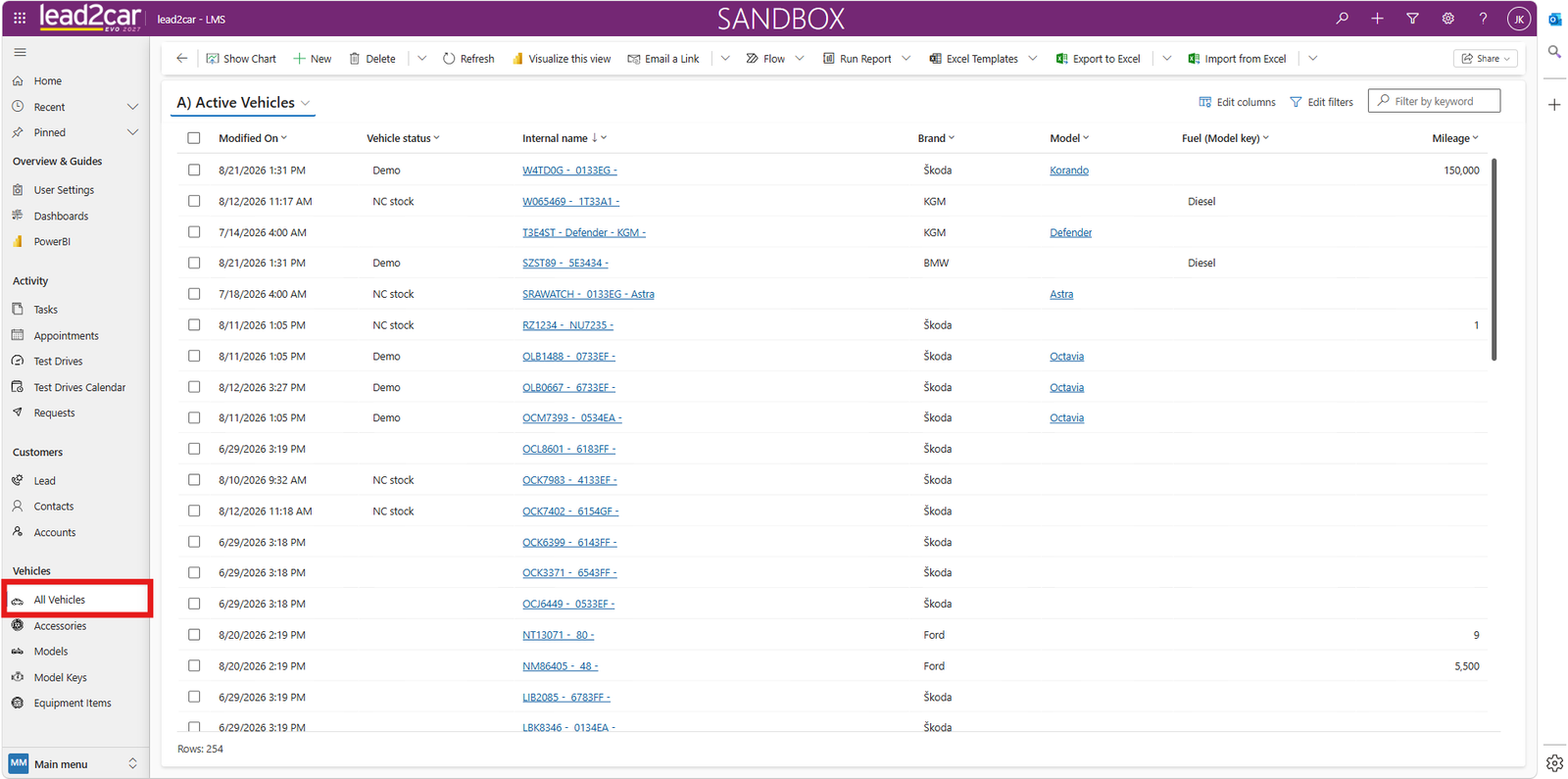The height and width of the screenshot is (779, 1568).
Task: Click the right rail plus icon
Action: tap(1554, 105)
